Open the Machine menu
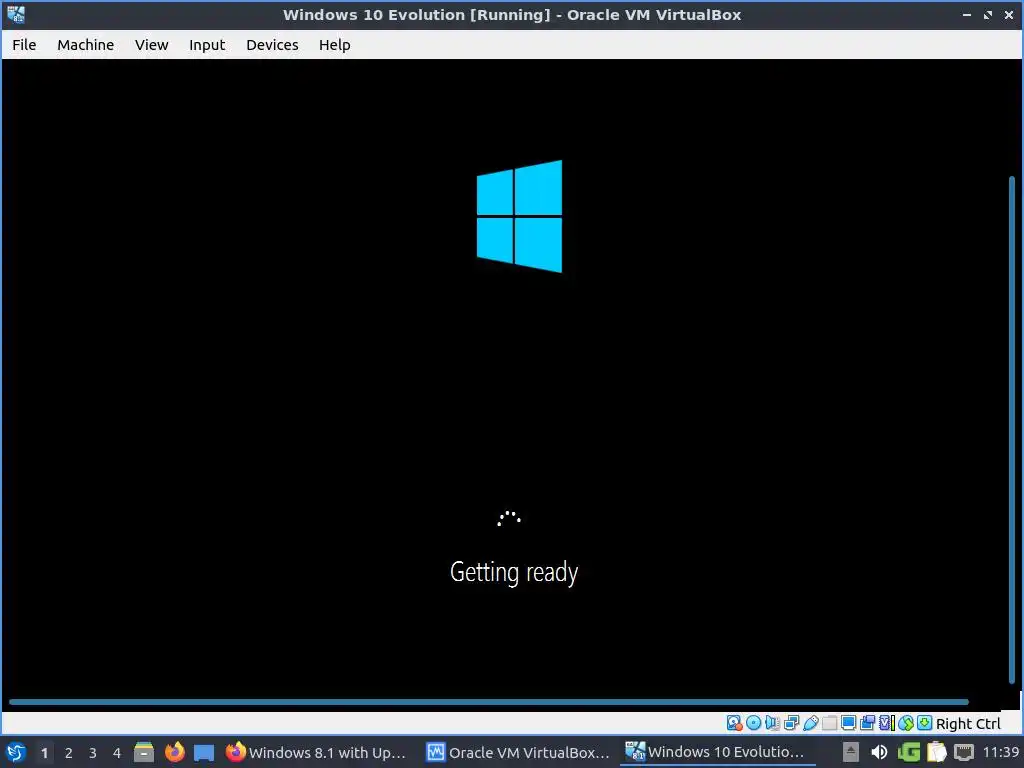Viewport: 1024px width, 768px height. [86, 44]
